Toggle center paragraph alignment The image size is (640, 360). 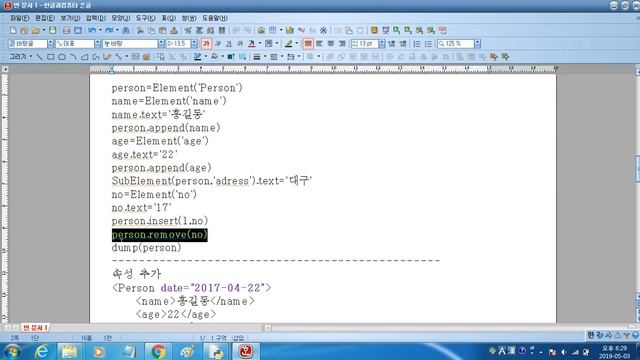(331, 44)
